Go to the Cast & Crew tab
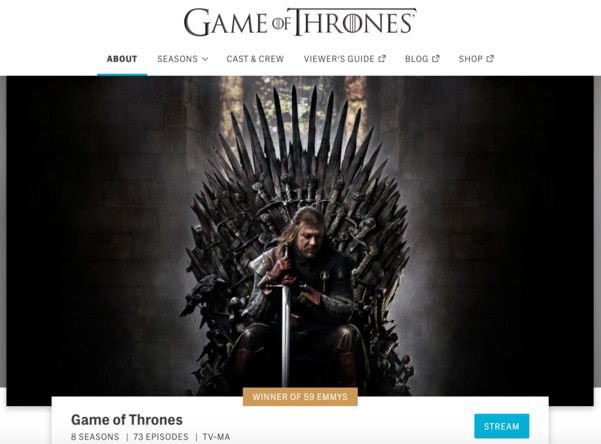This screenshot has width=601, height=444. click(x=255, y=59)
